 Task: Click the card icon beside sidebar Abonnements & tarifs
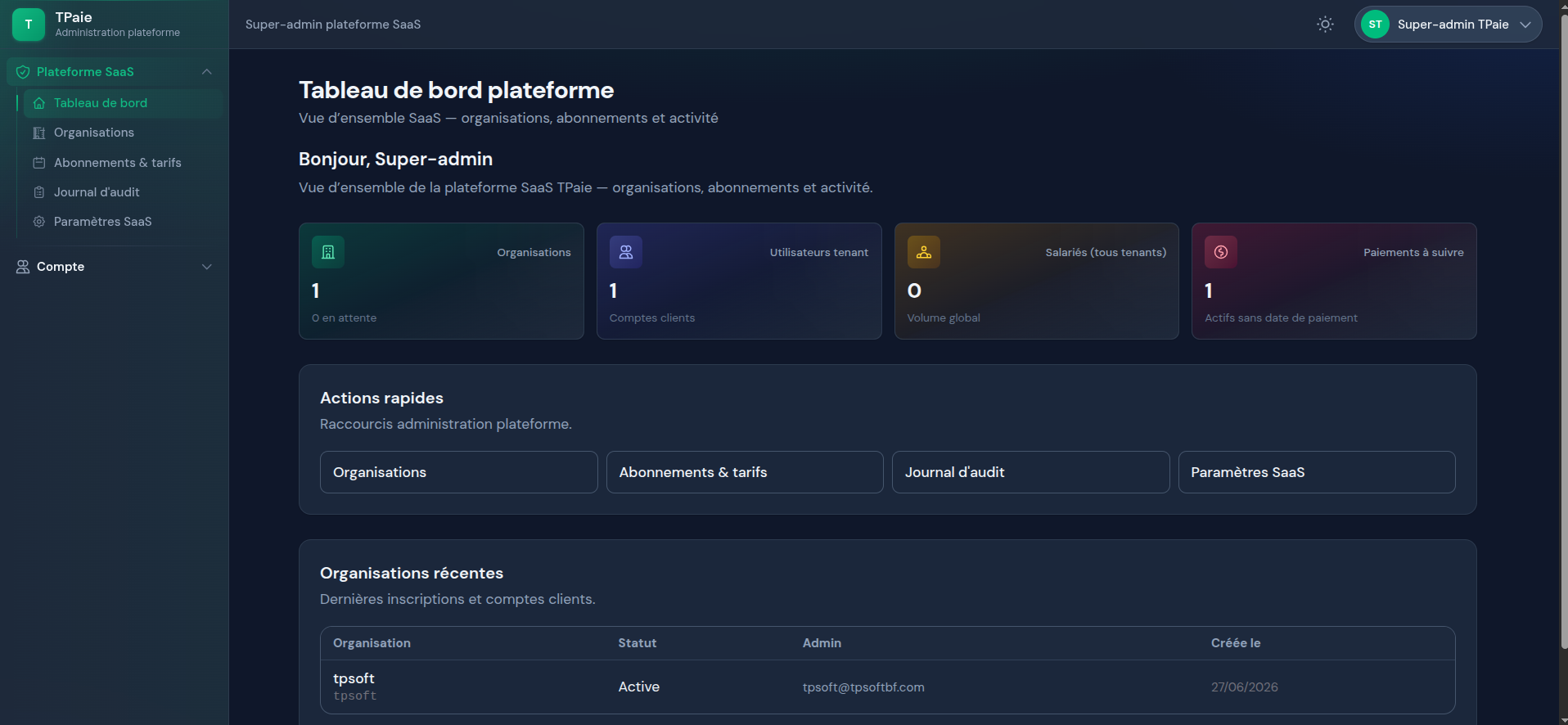38,163
